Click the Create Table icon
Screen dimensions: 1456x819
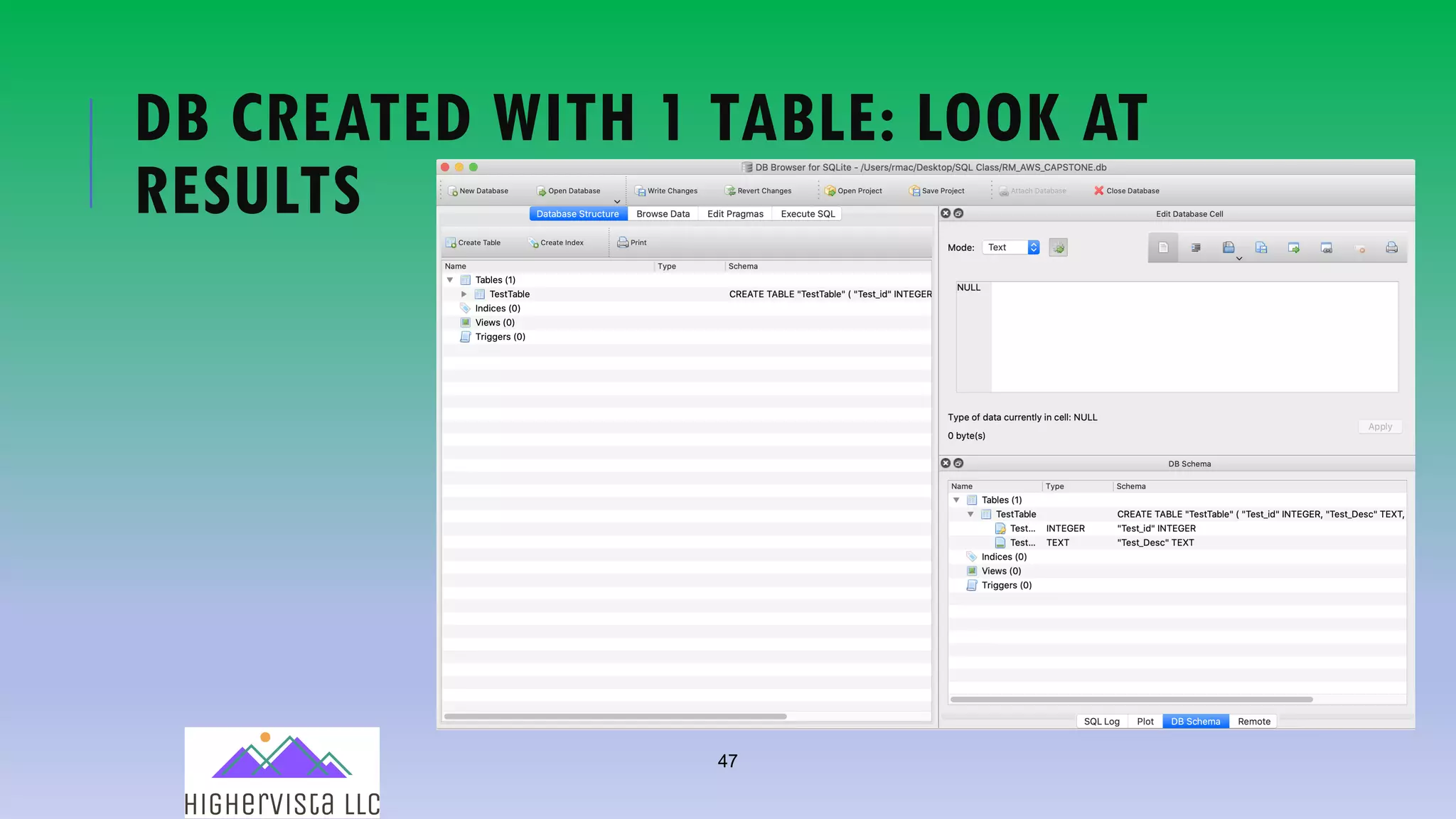coord(451,243)
